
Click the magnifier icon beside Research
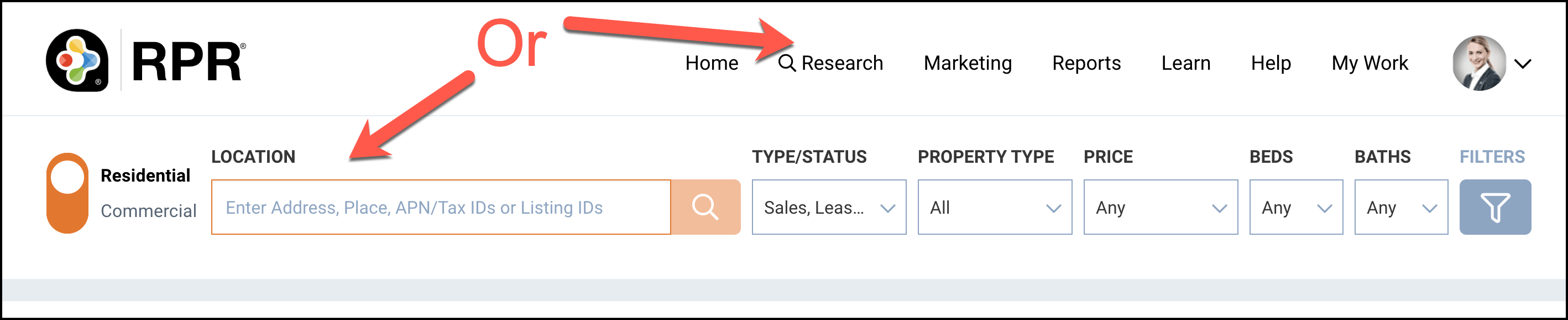coord(786,63)
